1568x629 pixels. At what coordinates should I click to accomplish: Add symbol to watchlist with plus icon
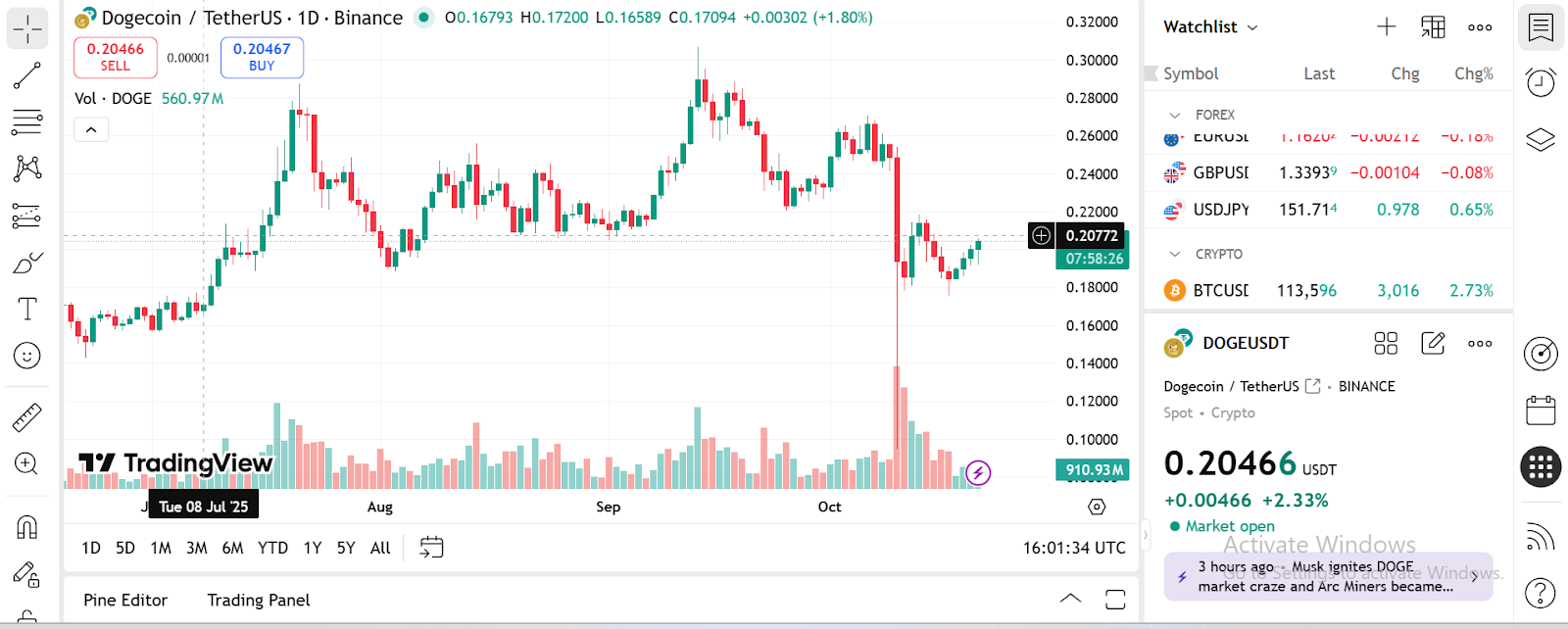coord(1386,27)
